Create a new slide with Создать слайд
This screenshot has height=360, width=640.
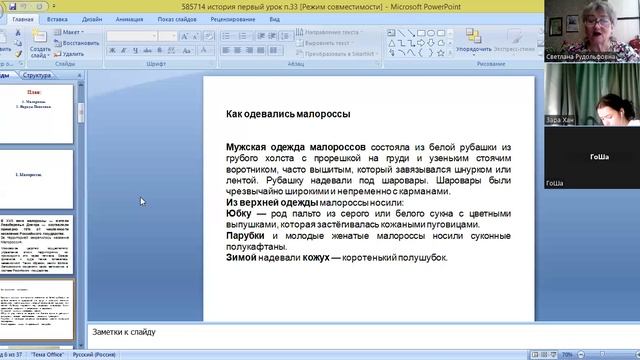[x=40, y=43]
